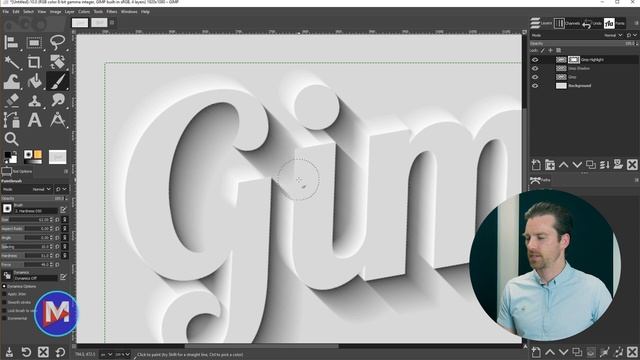Create a new layer in Layers panel
640x360 pixels.
pos(536,164)
